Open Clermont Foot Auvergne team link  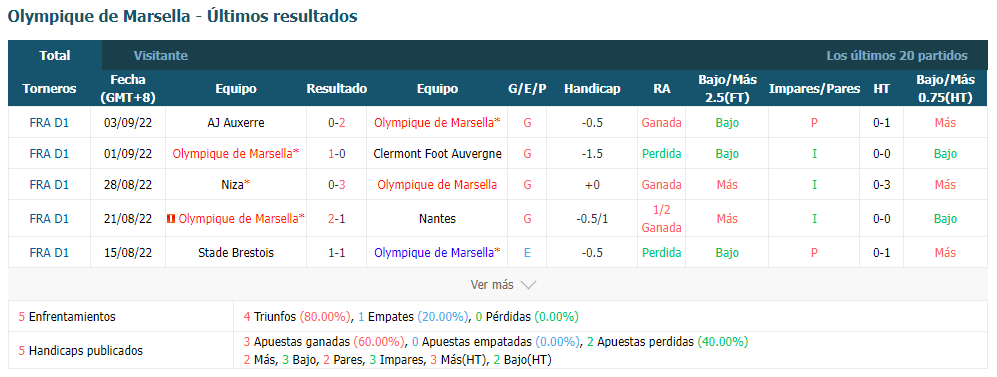[x=437, y=153]
